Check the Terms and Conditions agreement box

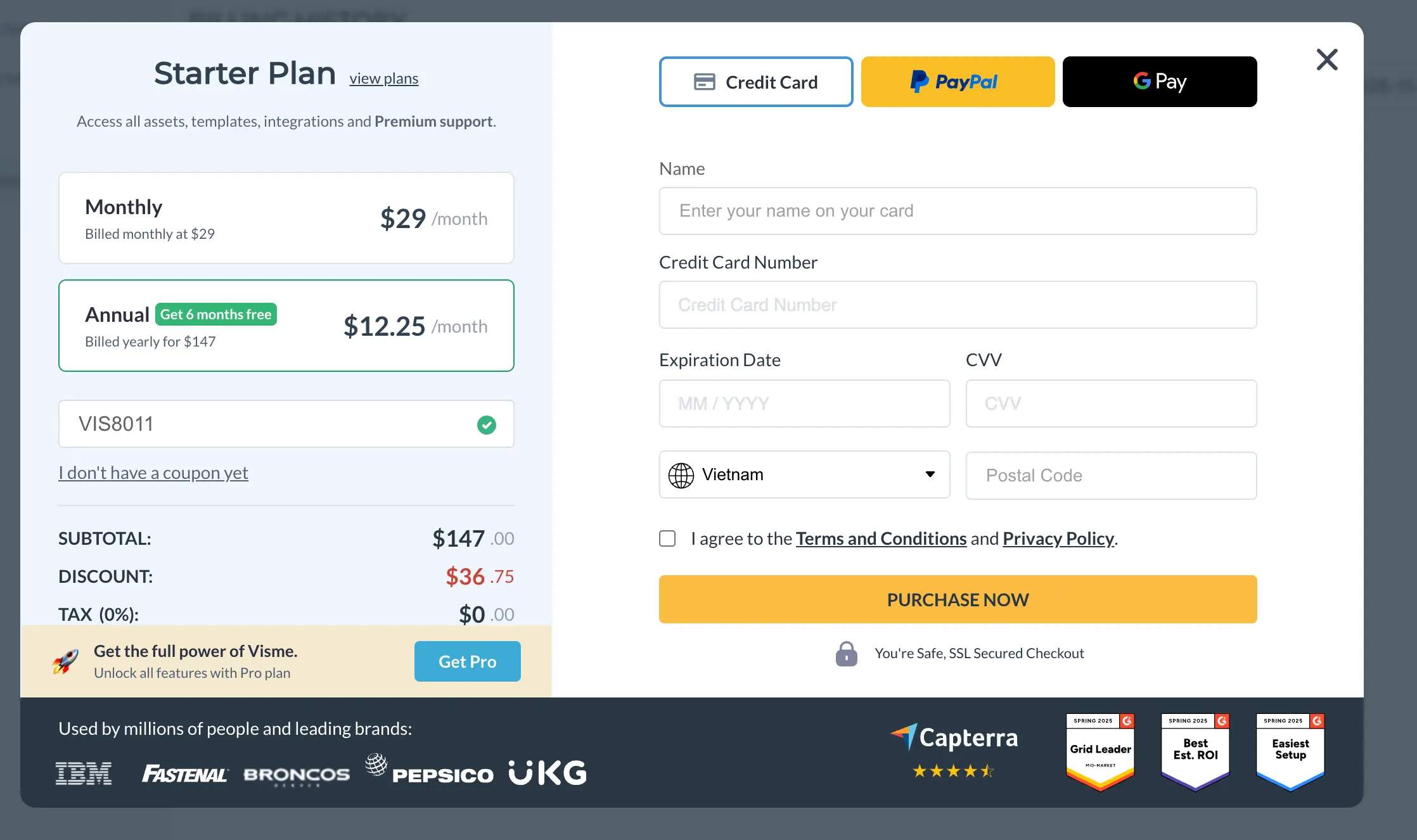(x=667, y=538)
